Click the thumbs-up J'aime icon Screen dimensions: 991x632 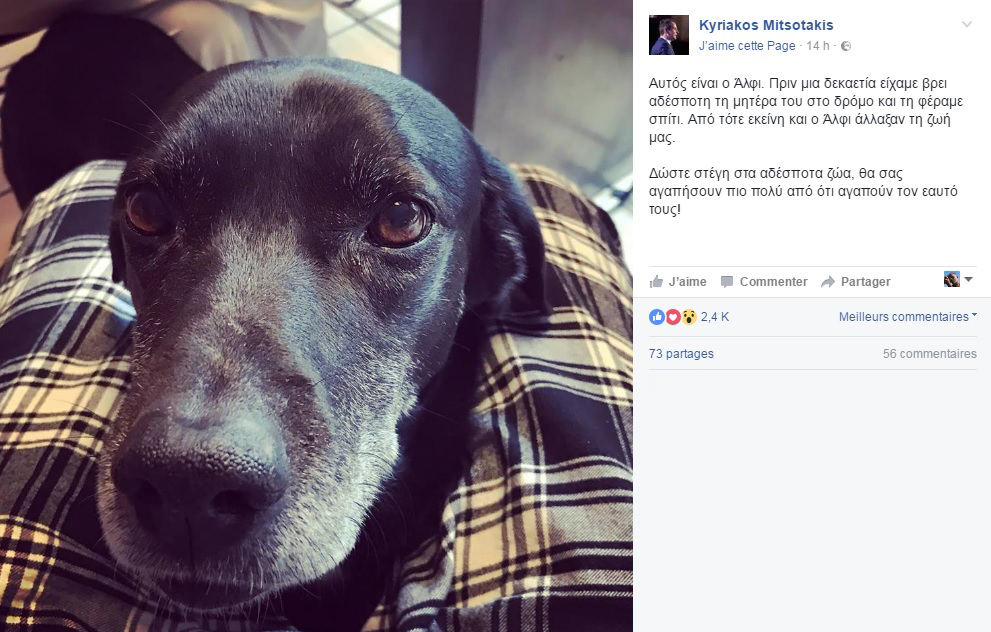click(x=657, y=281)
